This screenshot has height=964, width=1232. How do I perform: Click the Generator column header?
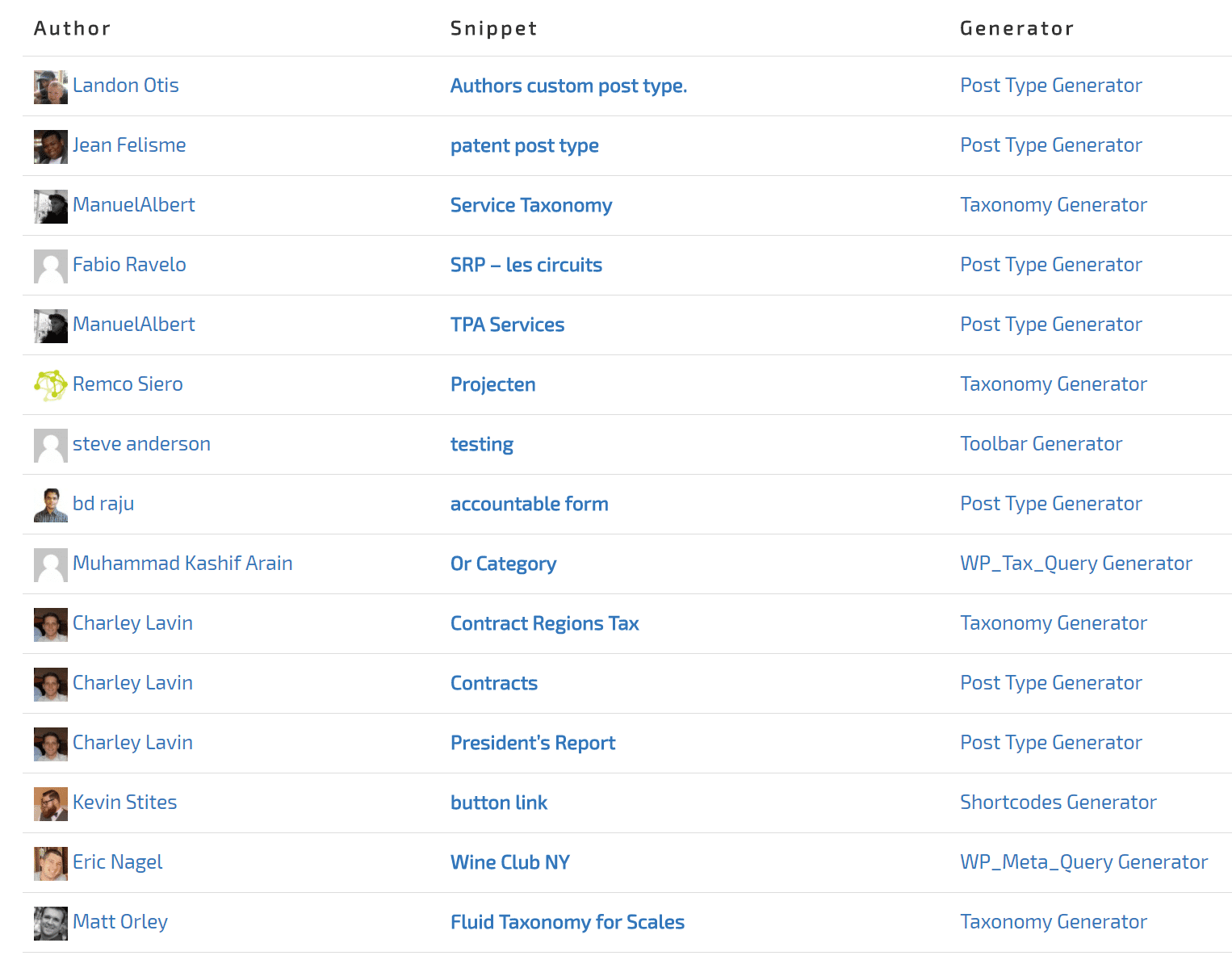tap(1016, 28)
